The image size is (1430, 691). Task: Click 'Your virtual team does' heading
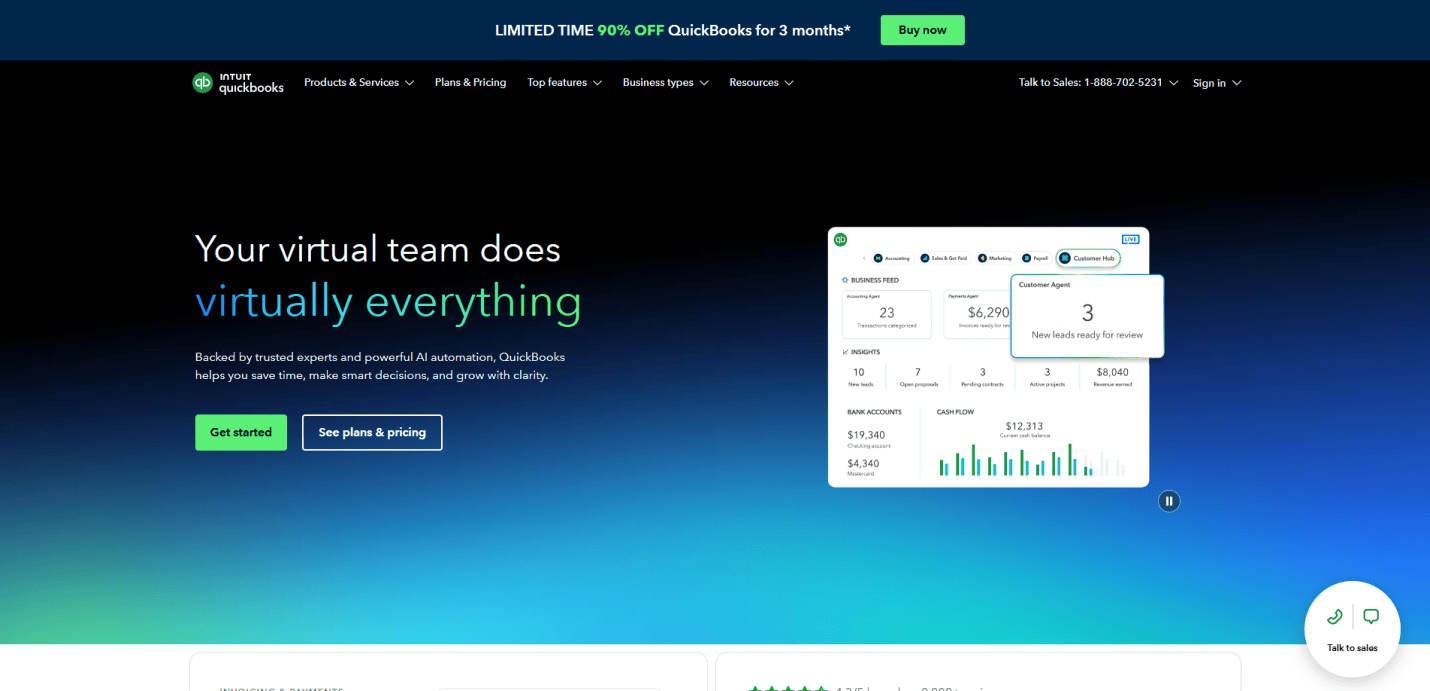[378, 248]
